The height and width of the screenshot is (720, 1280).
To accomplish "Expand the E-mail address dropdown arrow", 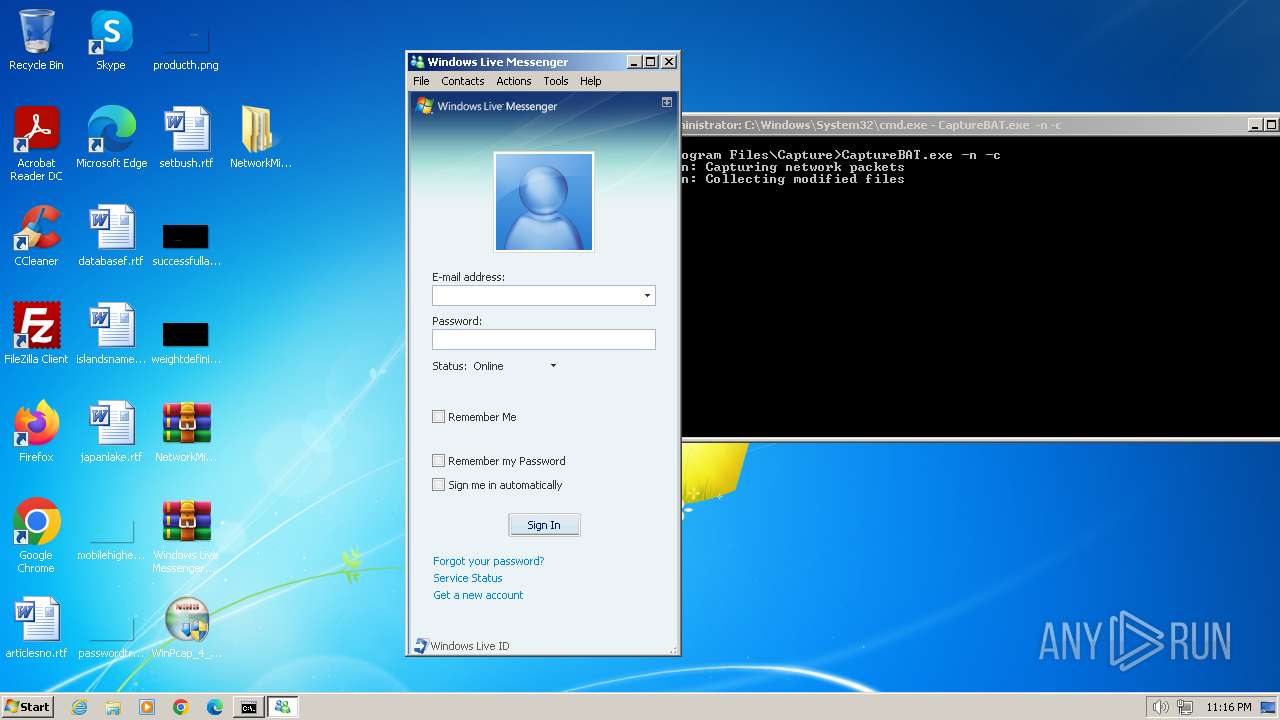I will click(x=647, y=296).
